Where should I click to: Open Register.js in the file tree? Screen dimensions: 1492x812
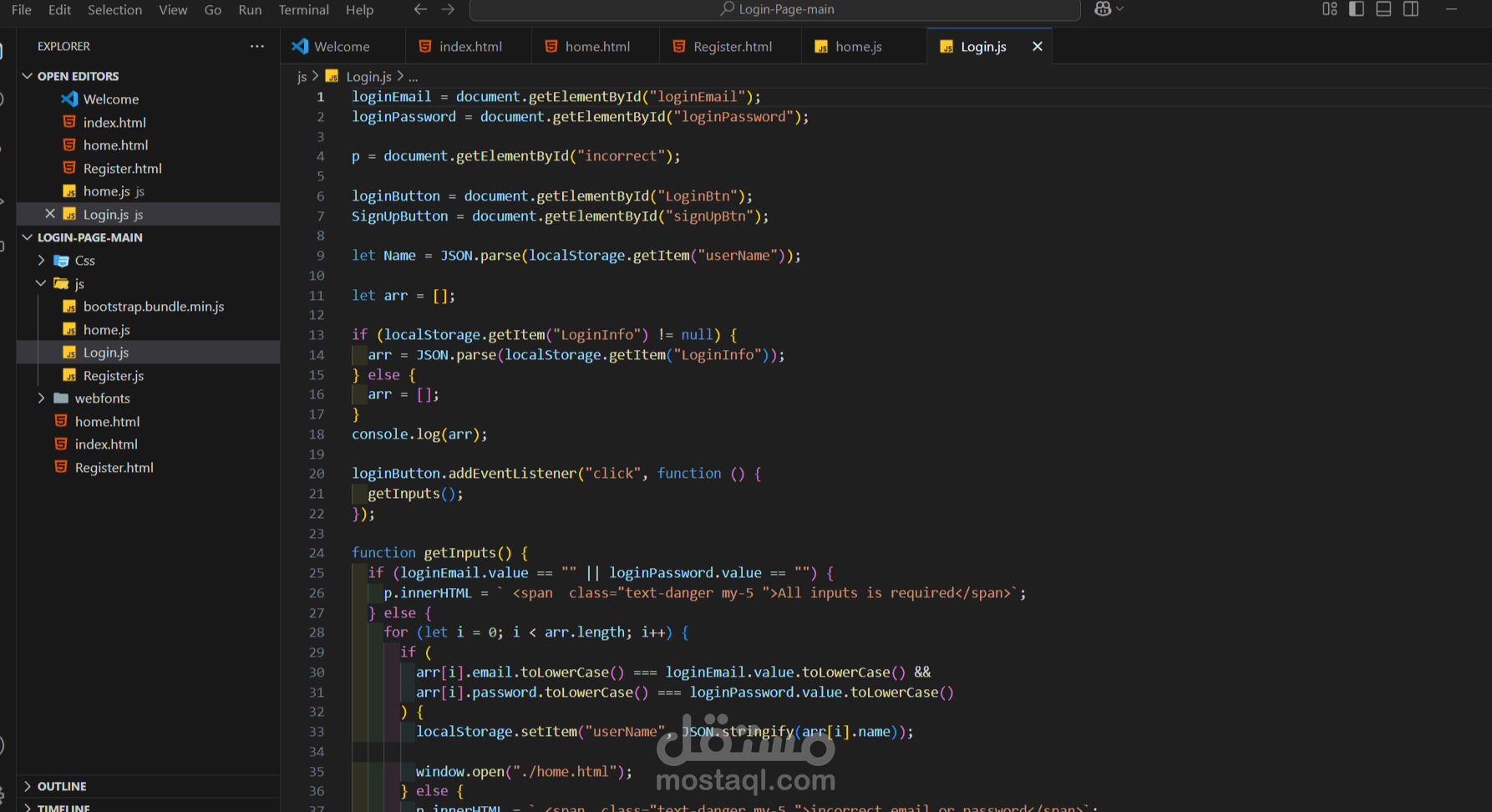[x=114, y=376]
